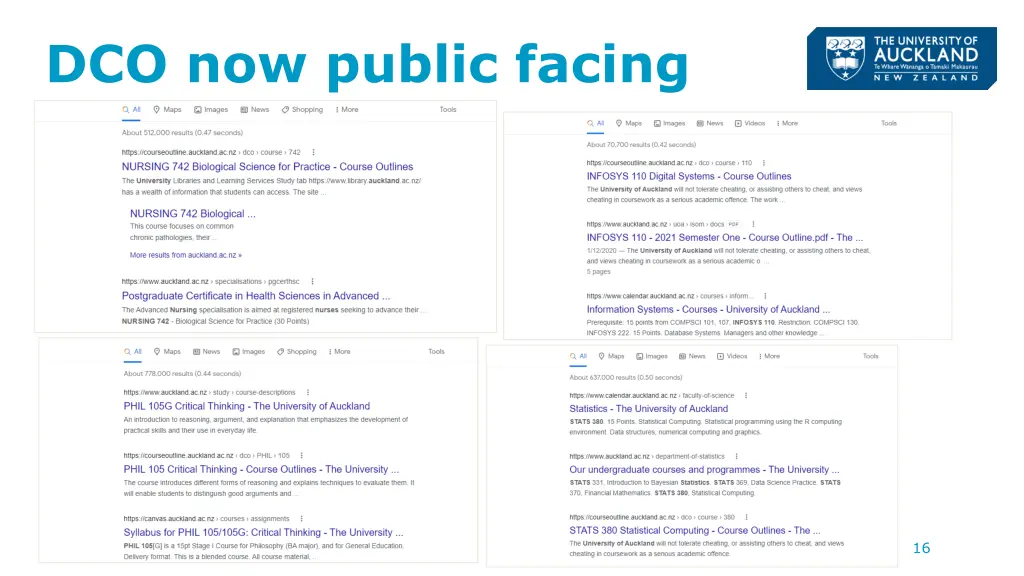This screenshot has height=576, width=1024.
Task: Expand More menu in INFOSYS 110 results panel
Action: pyautogui.click(x=787, y=123)
